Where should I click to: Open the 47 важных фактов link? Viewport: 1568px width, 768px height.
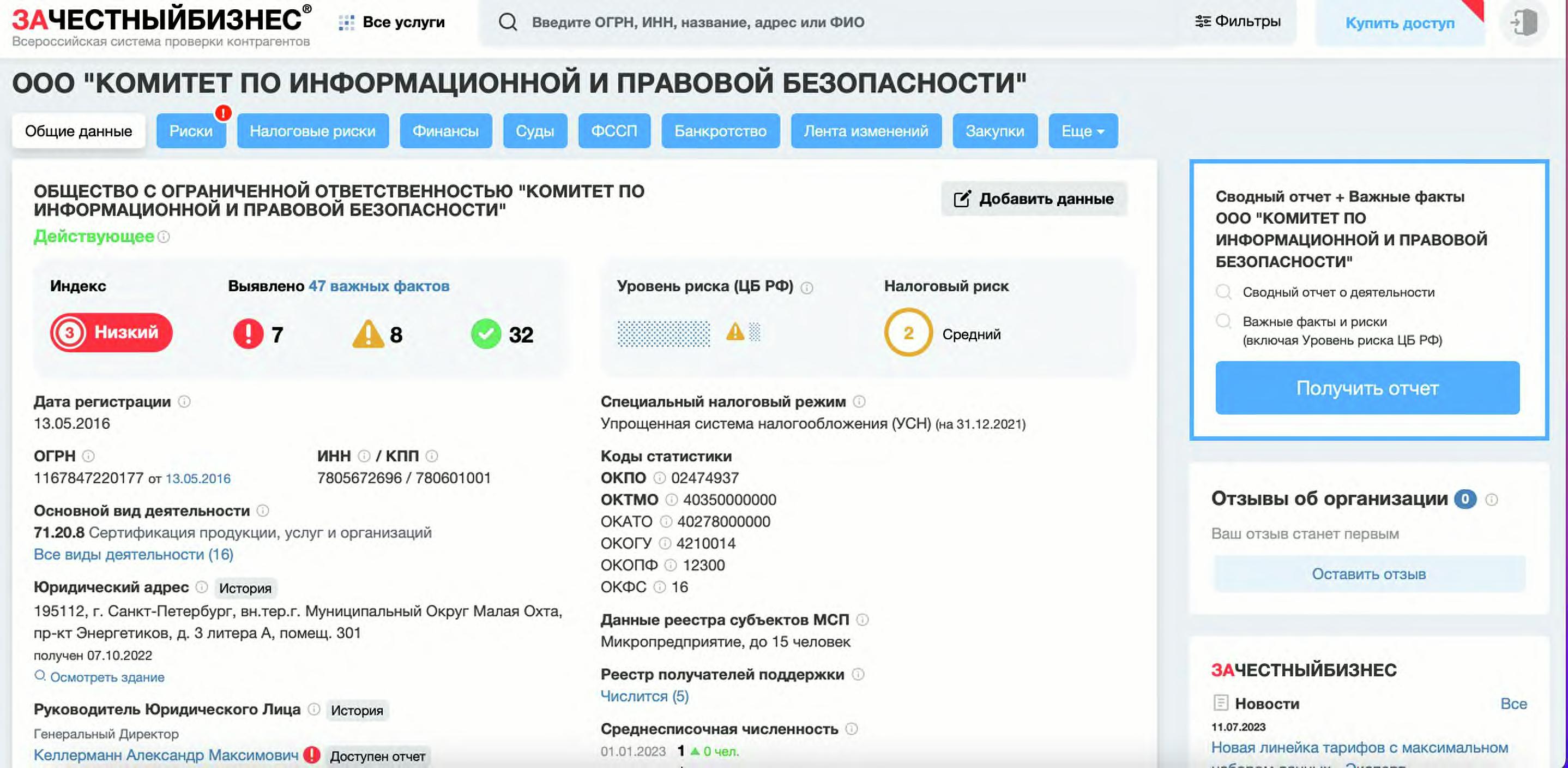click(x=378, y=286)
